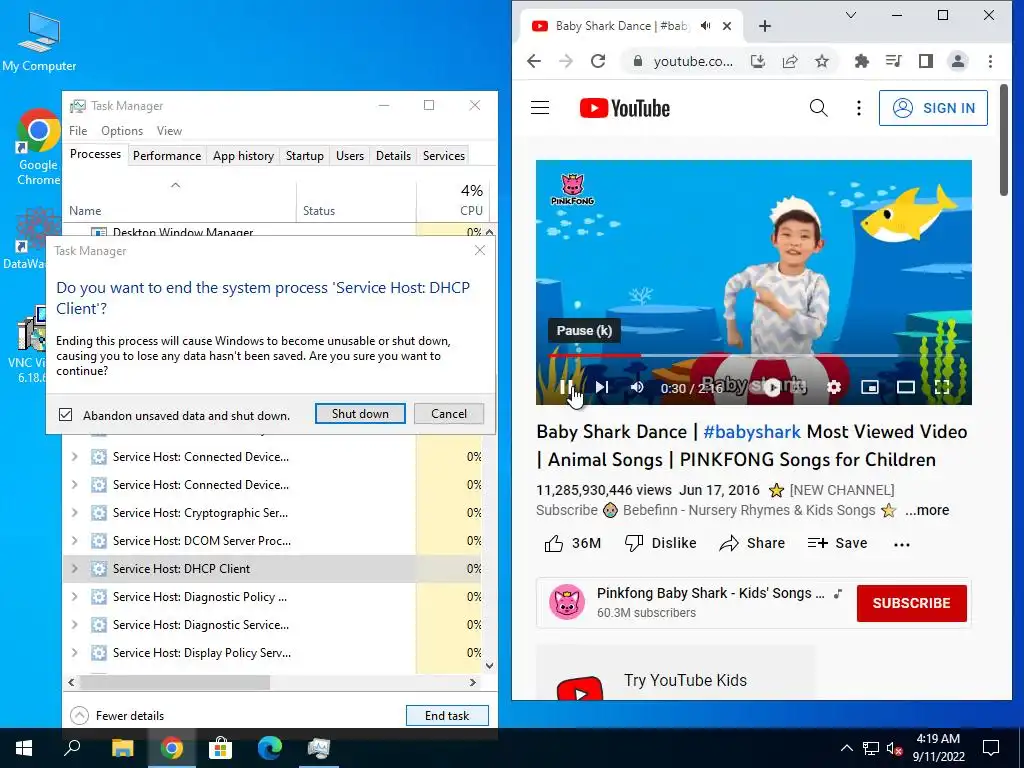Switch to the App history tab
1024x768 pixels.
pos(243,155)
